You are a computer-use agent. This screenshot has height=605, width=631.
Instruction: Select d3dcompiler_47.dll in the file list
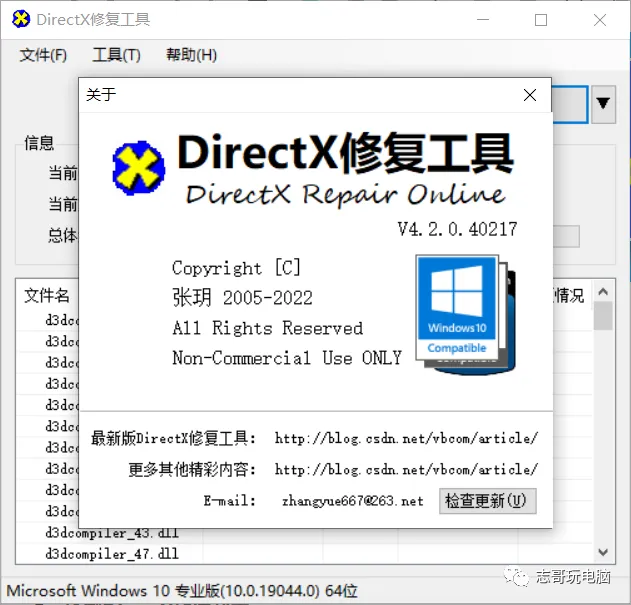pyautogui.click(x=112, y=553)
